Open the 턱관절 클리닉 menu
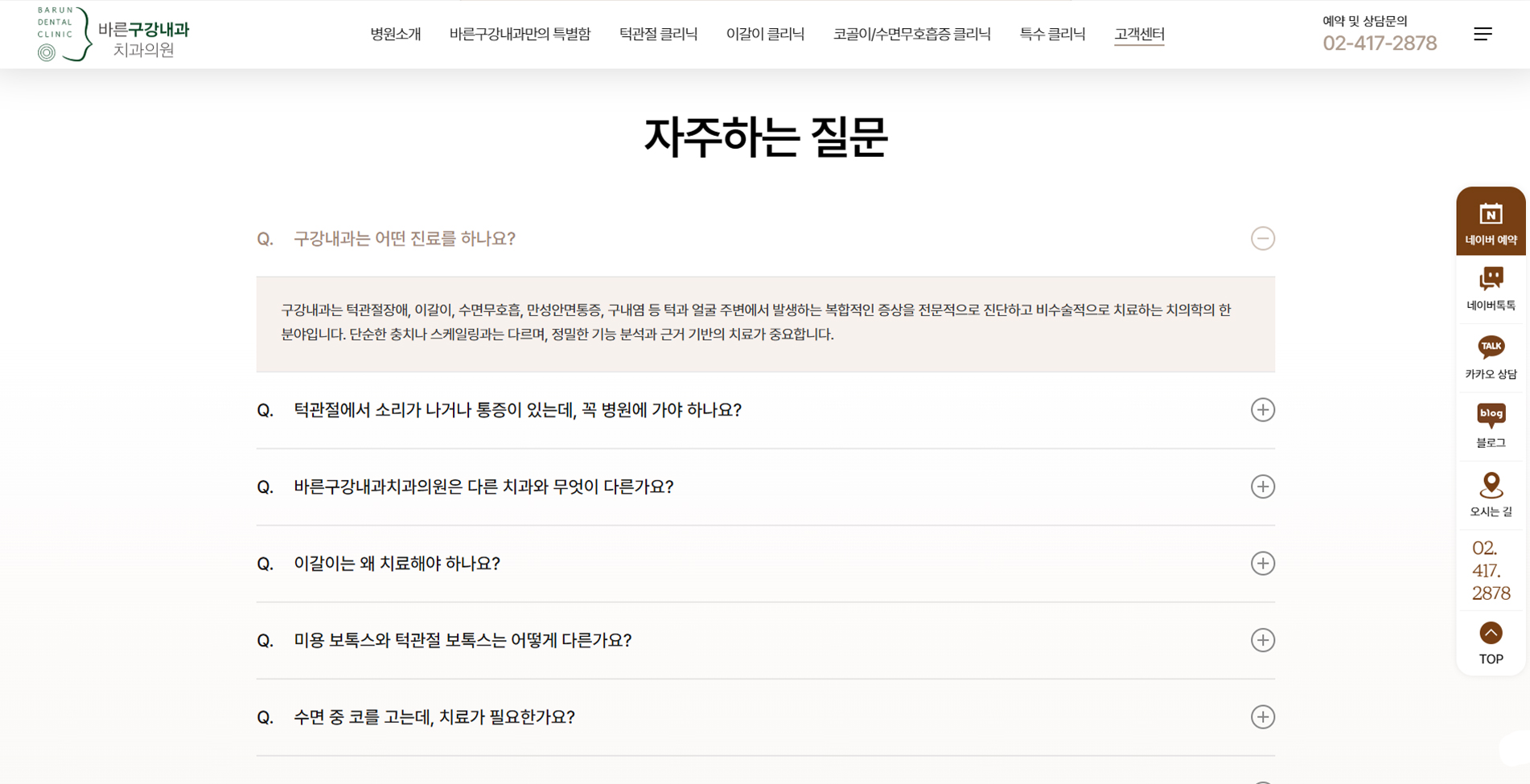The width and height of the screenshot is (1530, 784). [x=658, y=34]
